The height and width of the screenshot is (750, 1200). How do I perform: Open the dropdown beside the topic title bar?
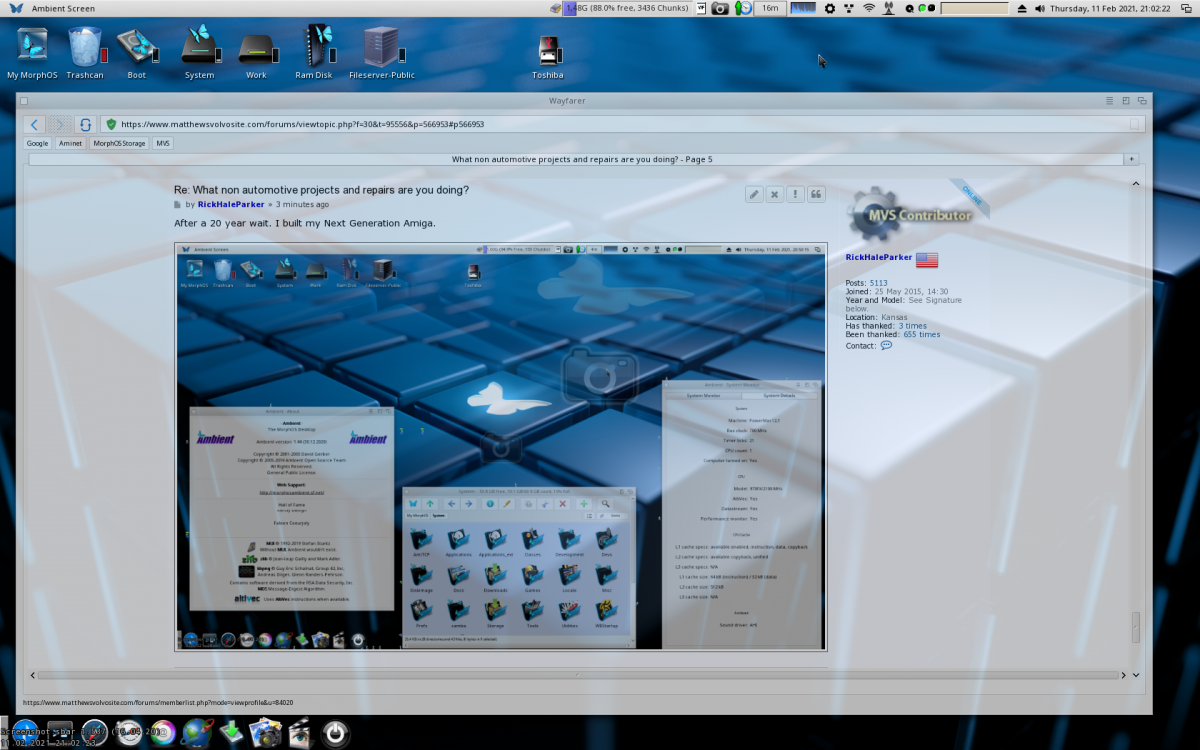(x=1131, y=158)
